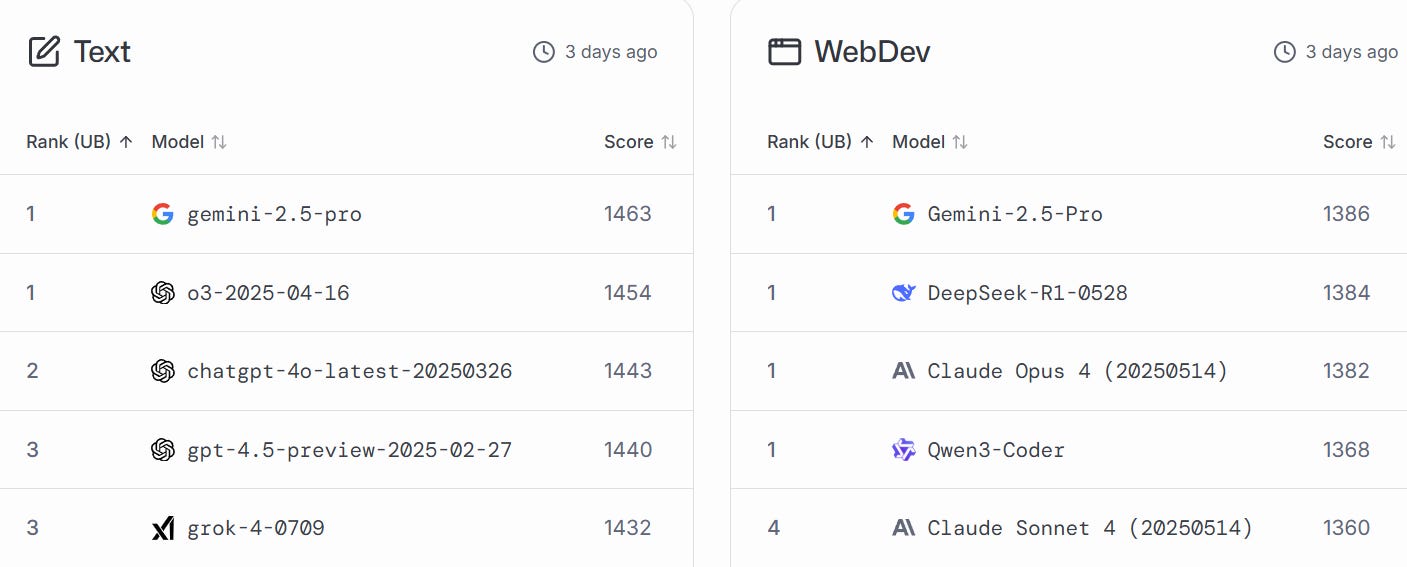The width and height of the screenshot is (1407, 567).
Task: Click the OpenAI logo beside chatgpt-4o-latest-20250326
Action: [x=163, y=371]
